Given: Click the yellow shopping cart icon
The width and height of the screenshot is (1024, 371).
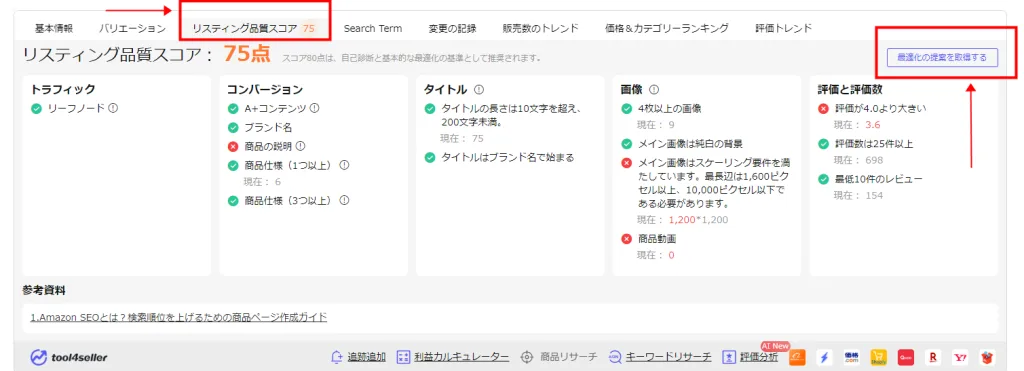Looking at the screenshot, I should pyautogui.click(x=878, y=357).
